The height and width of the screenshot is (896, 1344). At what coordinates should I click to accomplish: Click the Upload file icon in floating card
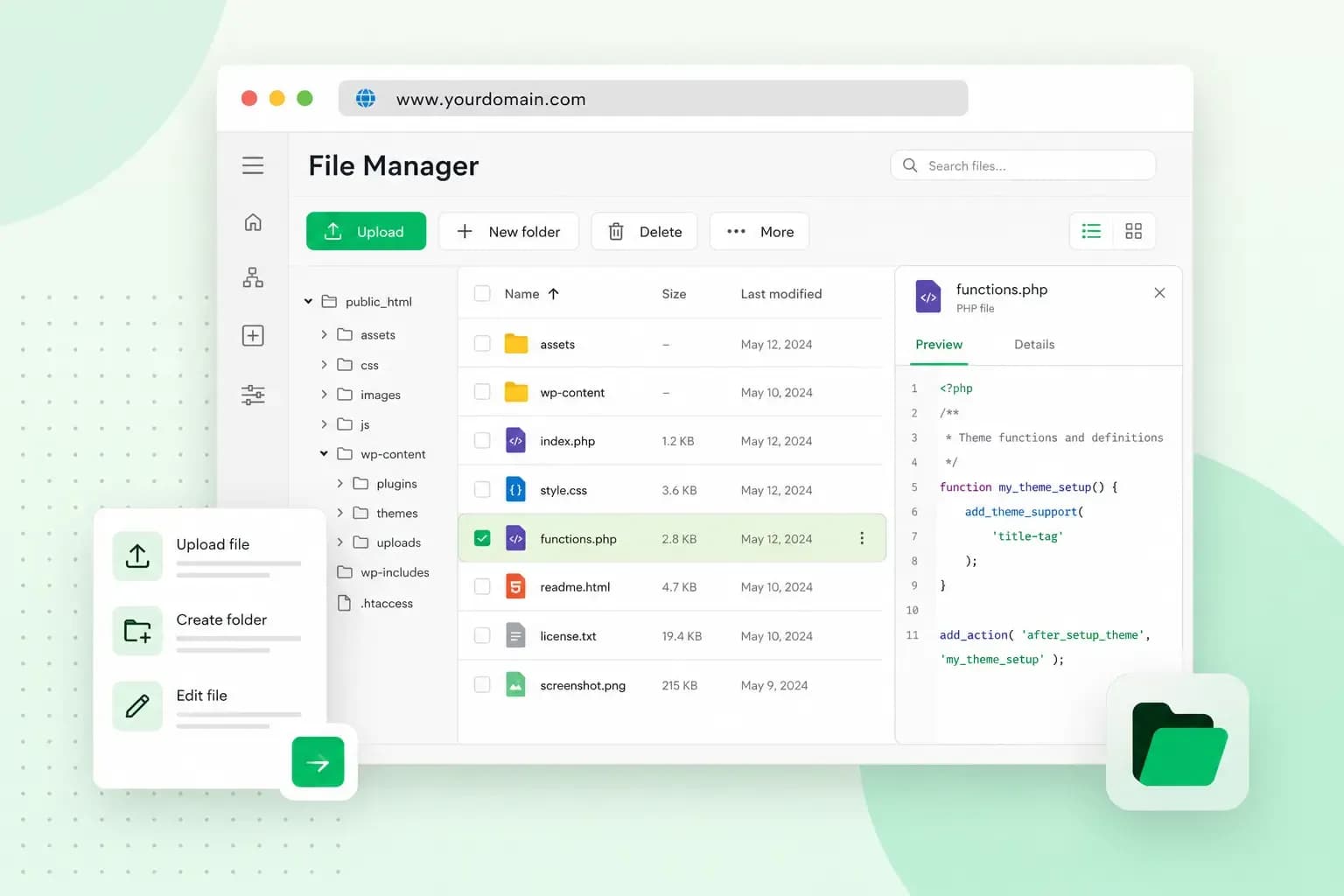(x=137, y=556)
